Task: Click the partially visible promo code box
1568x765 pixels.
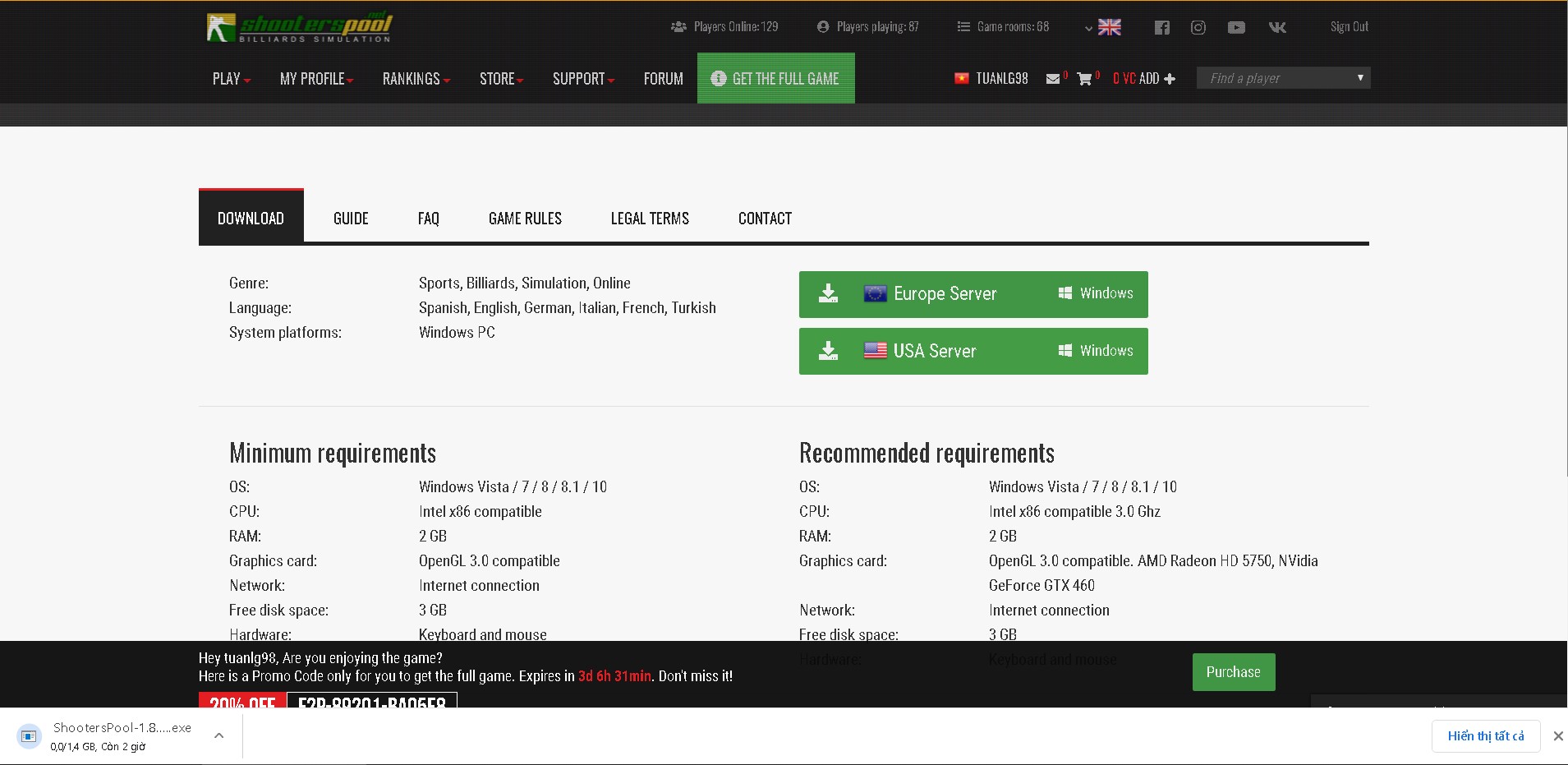Action: 372,700
